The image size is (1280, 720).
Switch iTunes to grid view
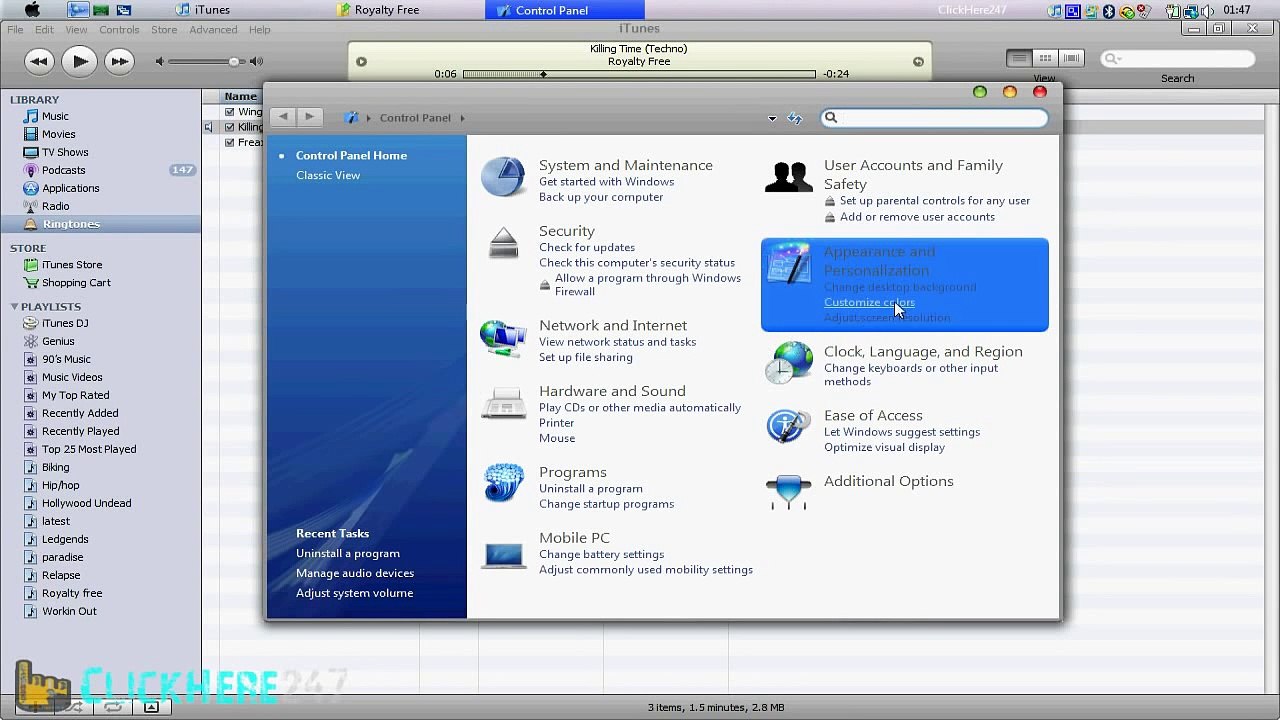click(x=1045, y=59)
